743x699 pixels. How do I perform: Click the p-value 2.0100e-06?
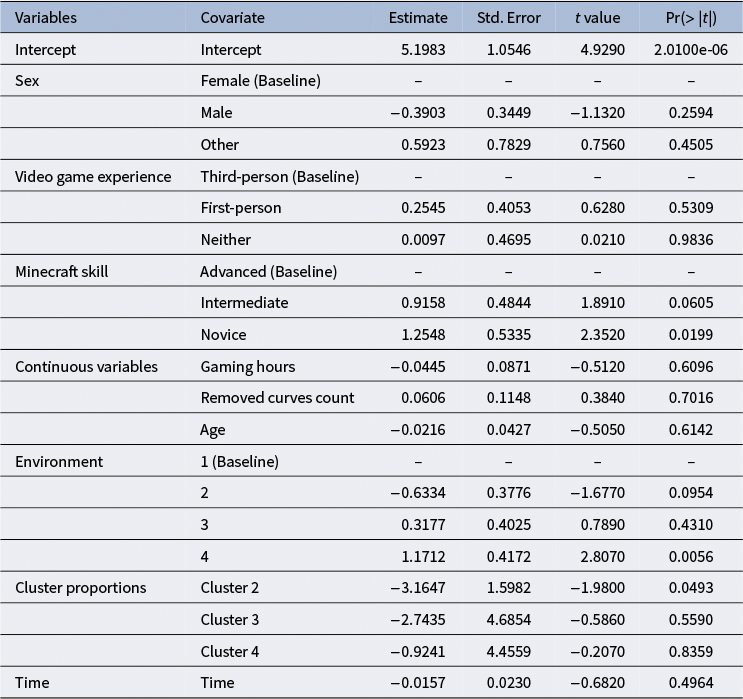tap(691, 50)
